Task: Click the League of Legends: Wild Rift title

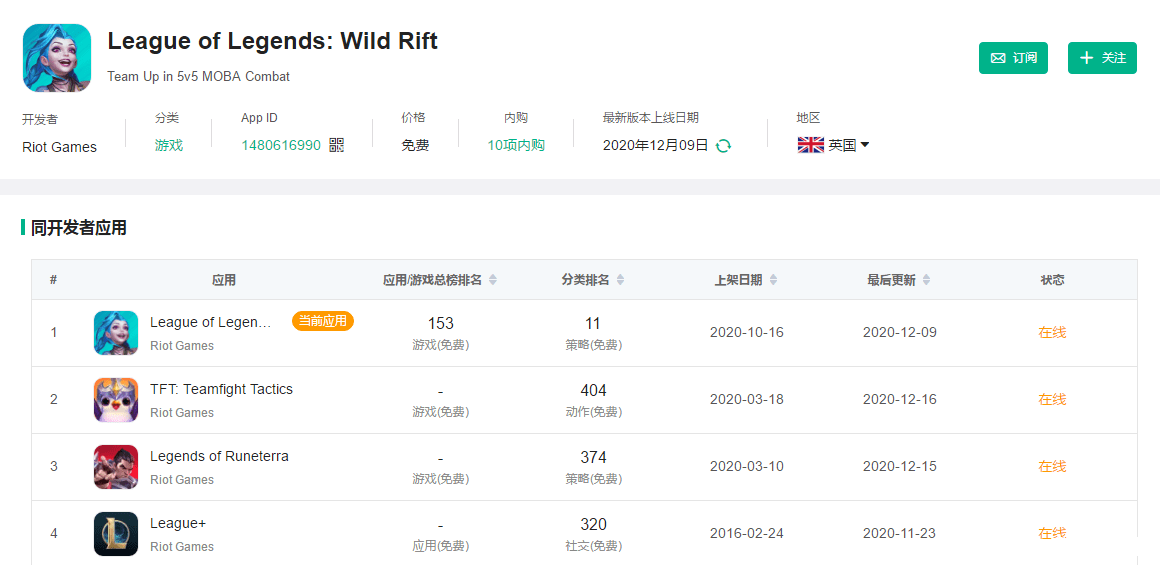Action: (x=272, y=41)
